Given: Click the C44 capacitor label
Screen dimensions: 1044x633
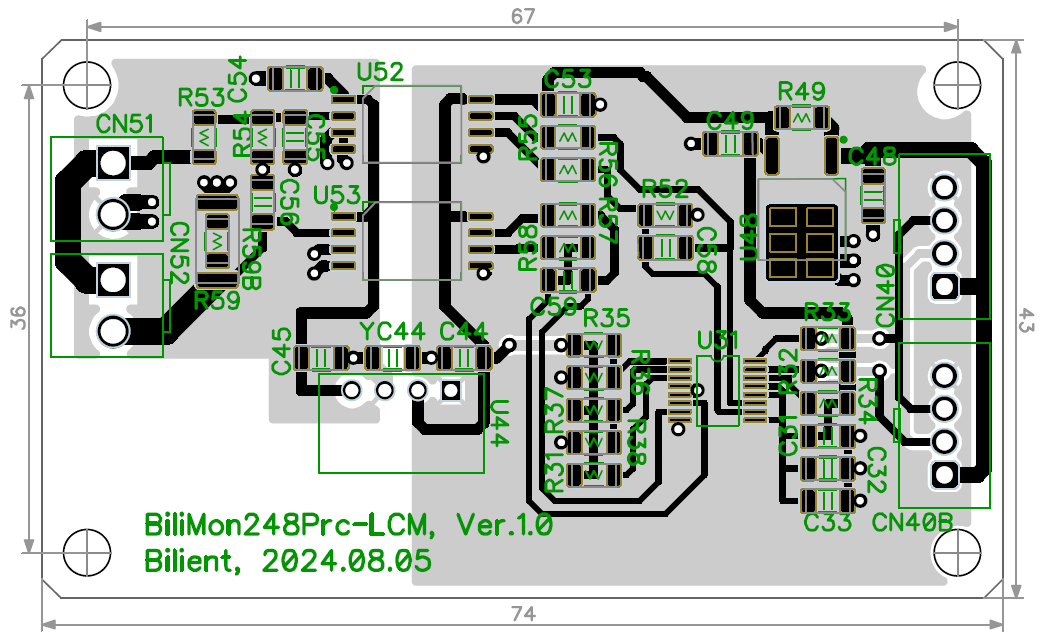Looking at the screenshot, I should coord(463,331).
